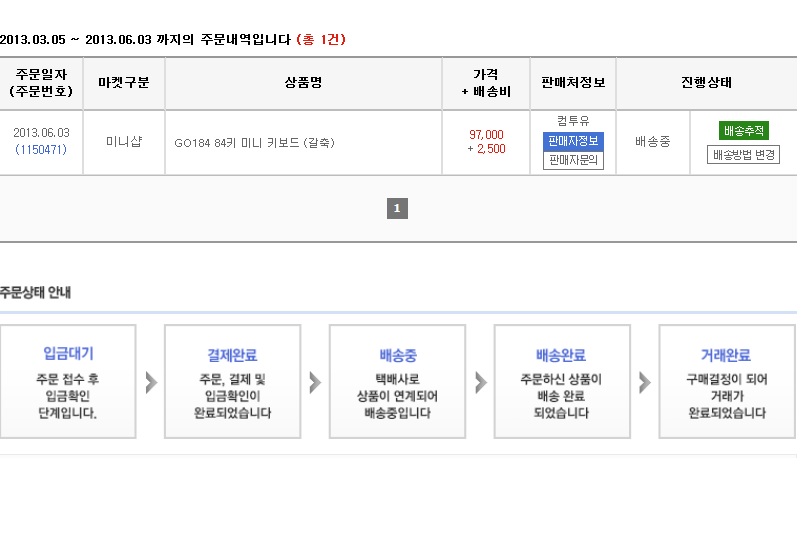Click the 판매처정보 column header
Viewport: 808px width, 551px height.
pyautogui.click(x=573, y=82)
